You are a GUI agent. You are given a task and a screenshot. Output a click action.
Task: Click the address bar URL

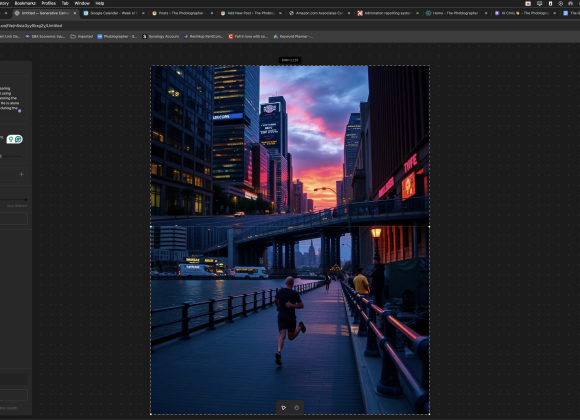[31, 26]
